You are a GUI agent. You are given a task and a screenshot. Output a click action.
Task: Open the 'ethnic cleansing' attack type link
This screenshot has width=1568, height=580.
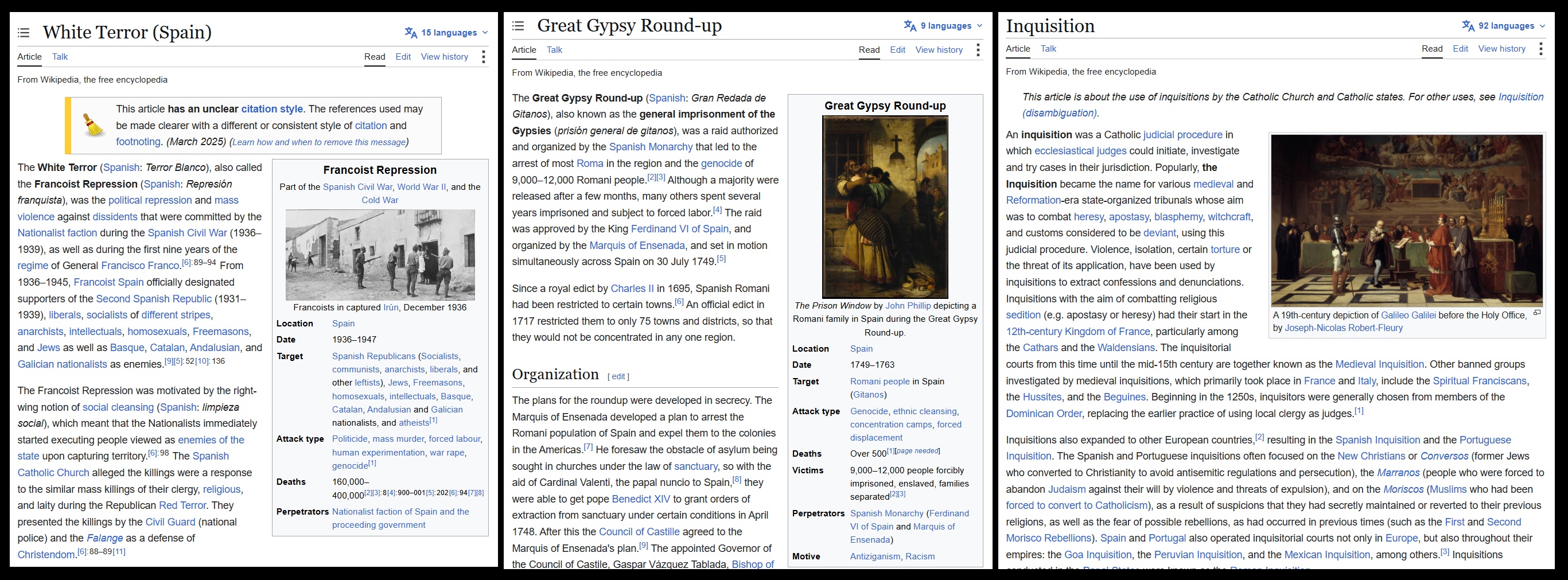[925, 411]
